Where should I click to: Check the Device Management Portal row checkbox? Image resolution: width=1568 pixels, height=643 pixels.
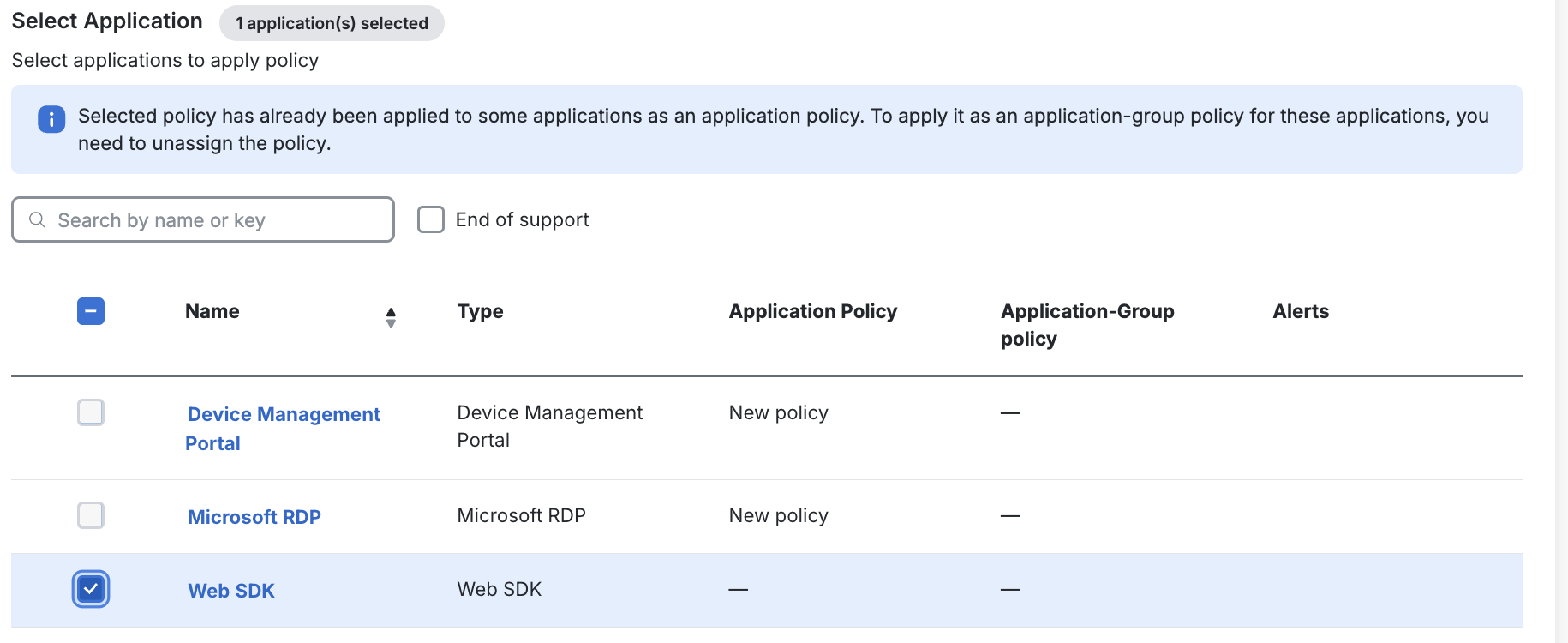91,412
